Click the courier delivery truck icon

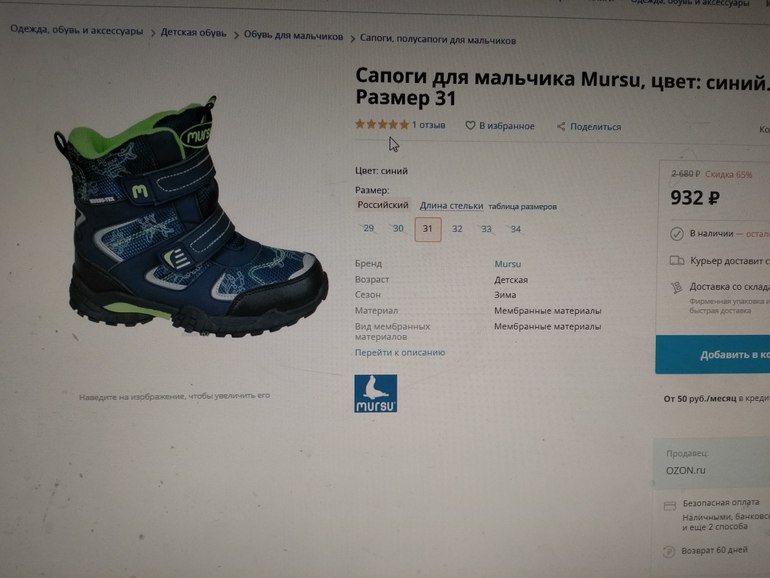[x=677, y=260]
